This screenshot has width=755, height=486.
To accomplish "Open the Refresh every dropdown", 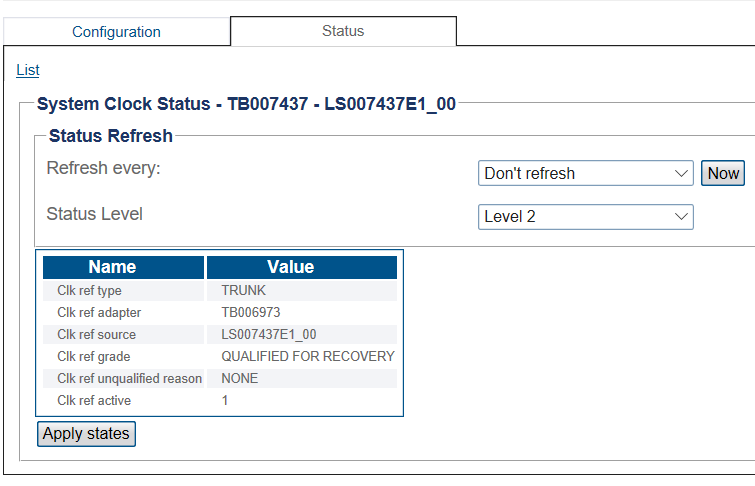I will point(586,173).
